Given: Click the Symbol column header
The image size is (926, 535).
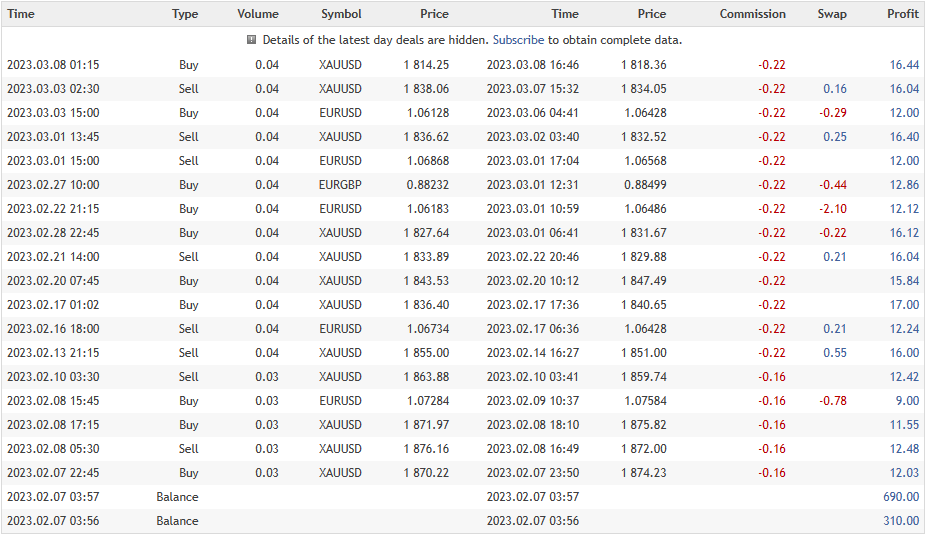Looking at the screenshot, I should coord(341,14).
